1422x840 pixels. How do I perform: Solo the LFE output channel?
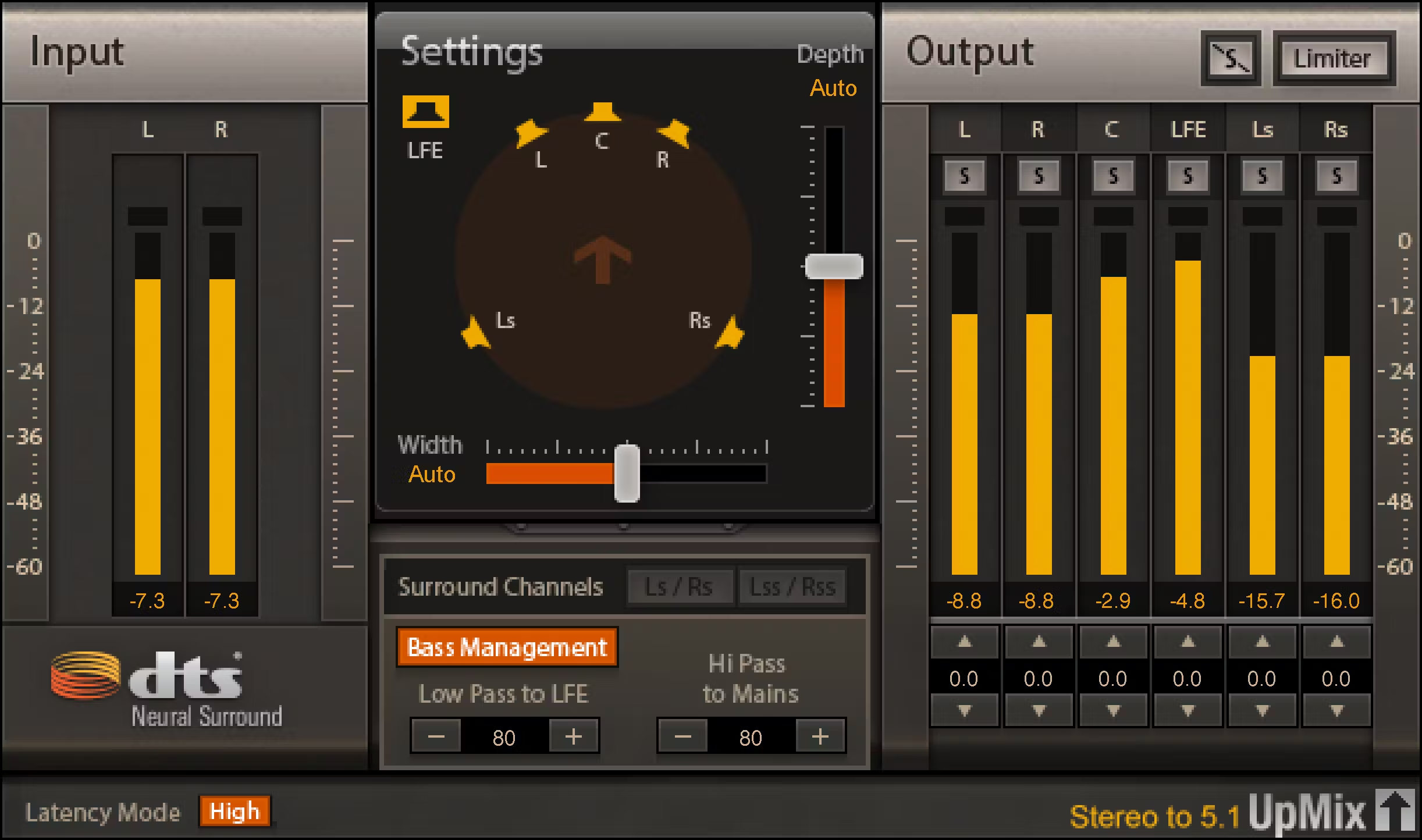(1188, 176)
